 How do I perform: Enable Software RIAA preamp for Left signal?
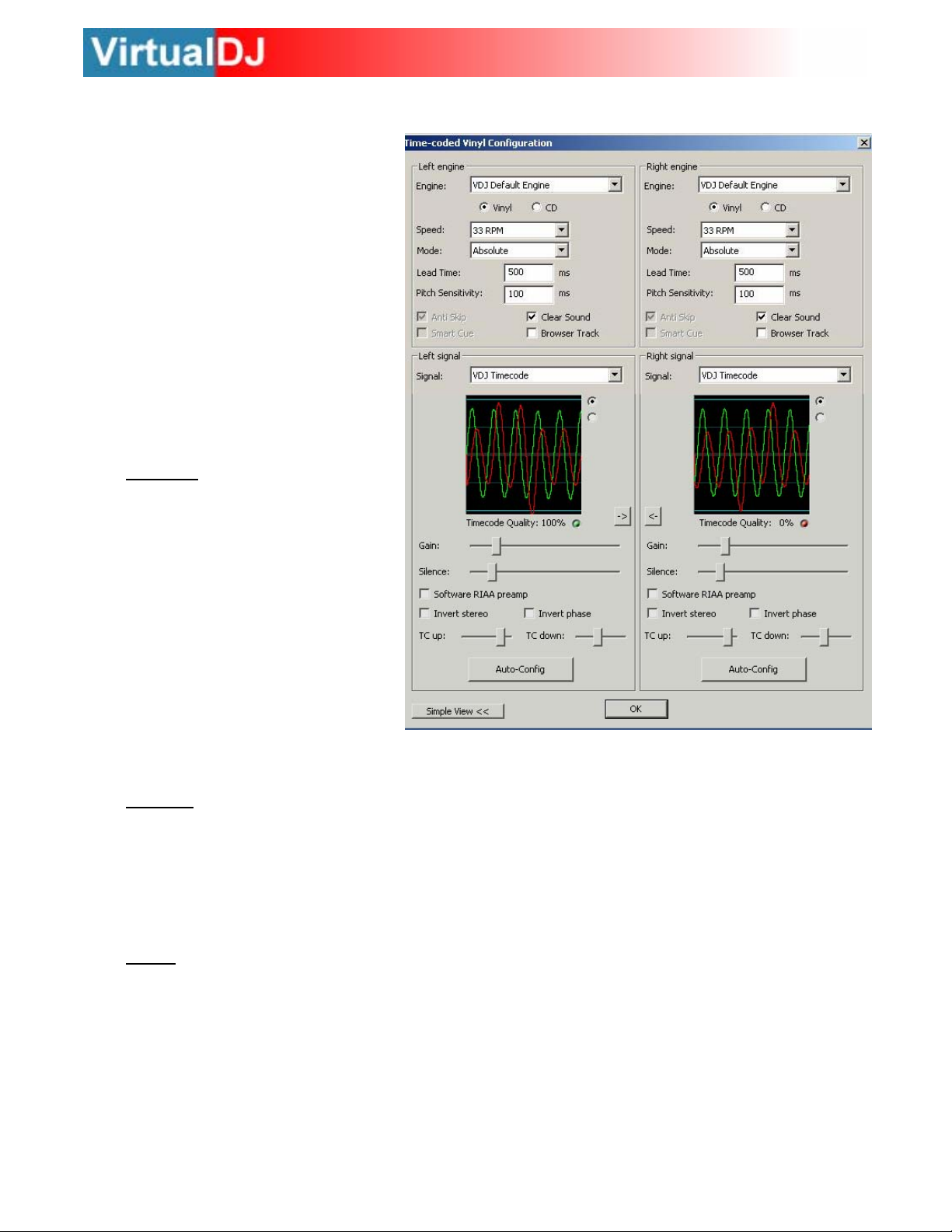pyautogui.click(x=424, y=594)
